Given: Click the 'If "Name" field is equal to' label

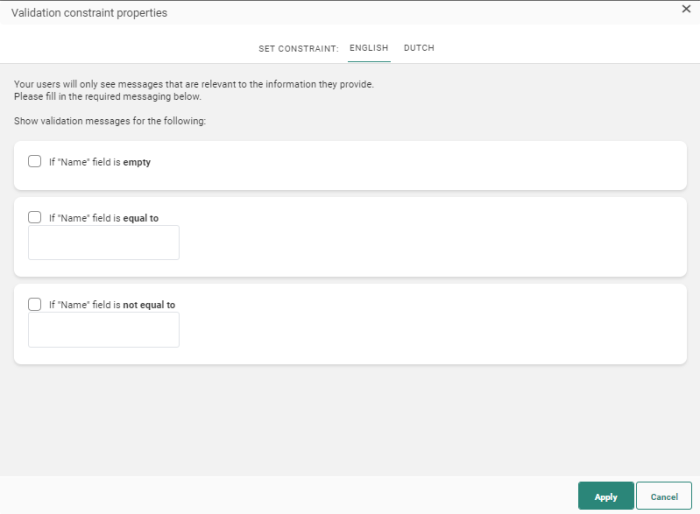Looking at the screenshot, I should pos(103,218).
